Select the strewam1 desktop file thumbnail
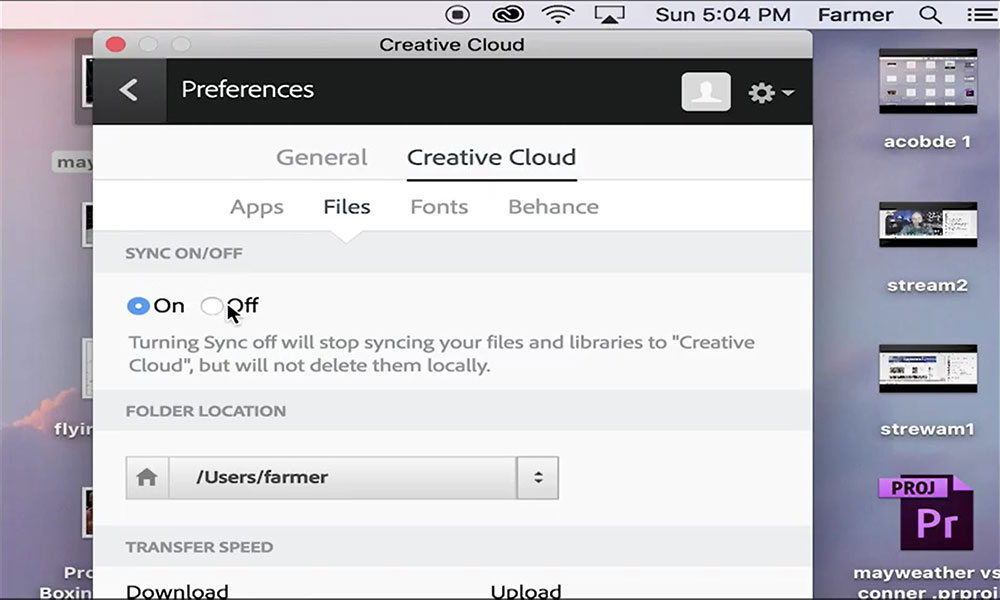Viewport: 1000px width, 600px height. (x=927, y=369)
